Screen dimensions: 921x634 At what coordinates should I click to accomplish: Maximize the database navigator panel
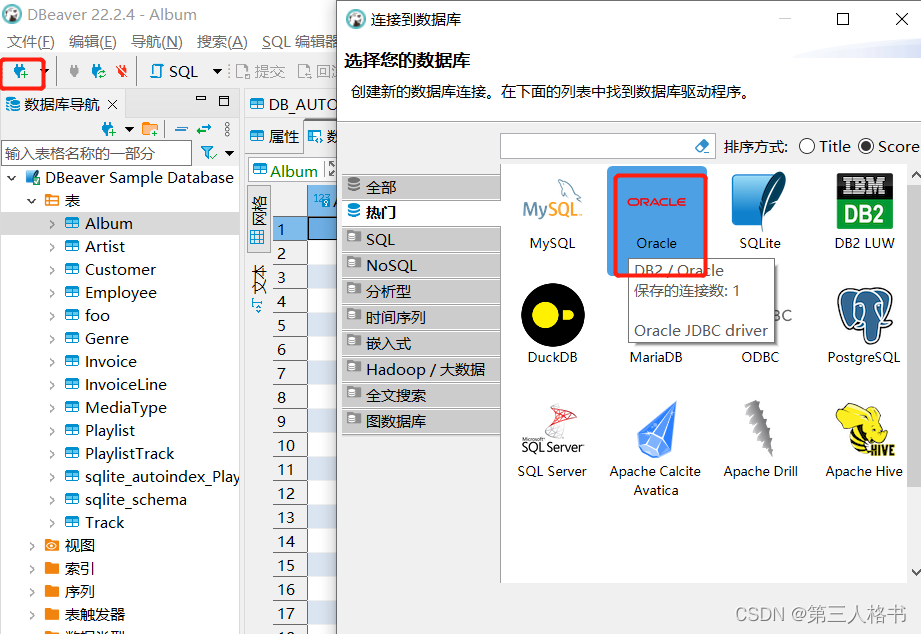224,101
